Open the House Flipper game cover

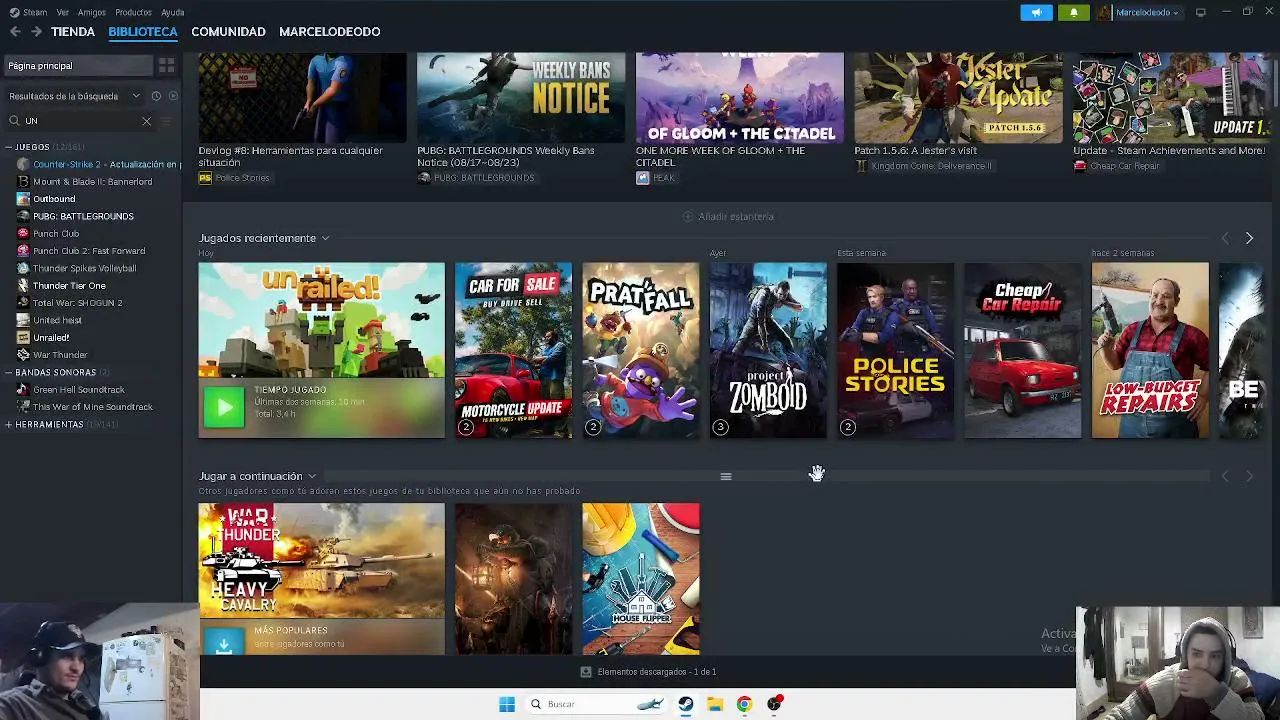click(641, 579)
